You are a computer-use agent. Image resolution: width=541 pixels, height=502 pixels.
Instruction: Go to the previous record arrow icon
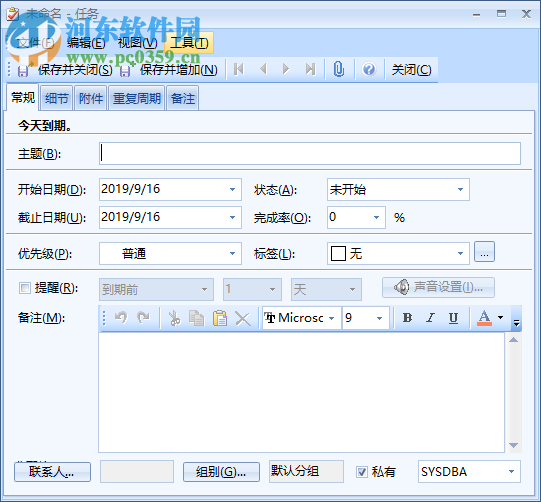click(264, 69)
